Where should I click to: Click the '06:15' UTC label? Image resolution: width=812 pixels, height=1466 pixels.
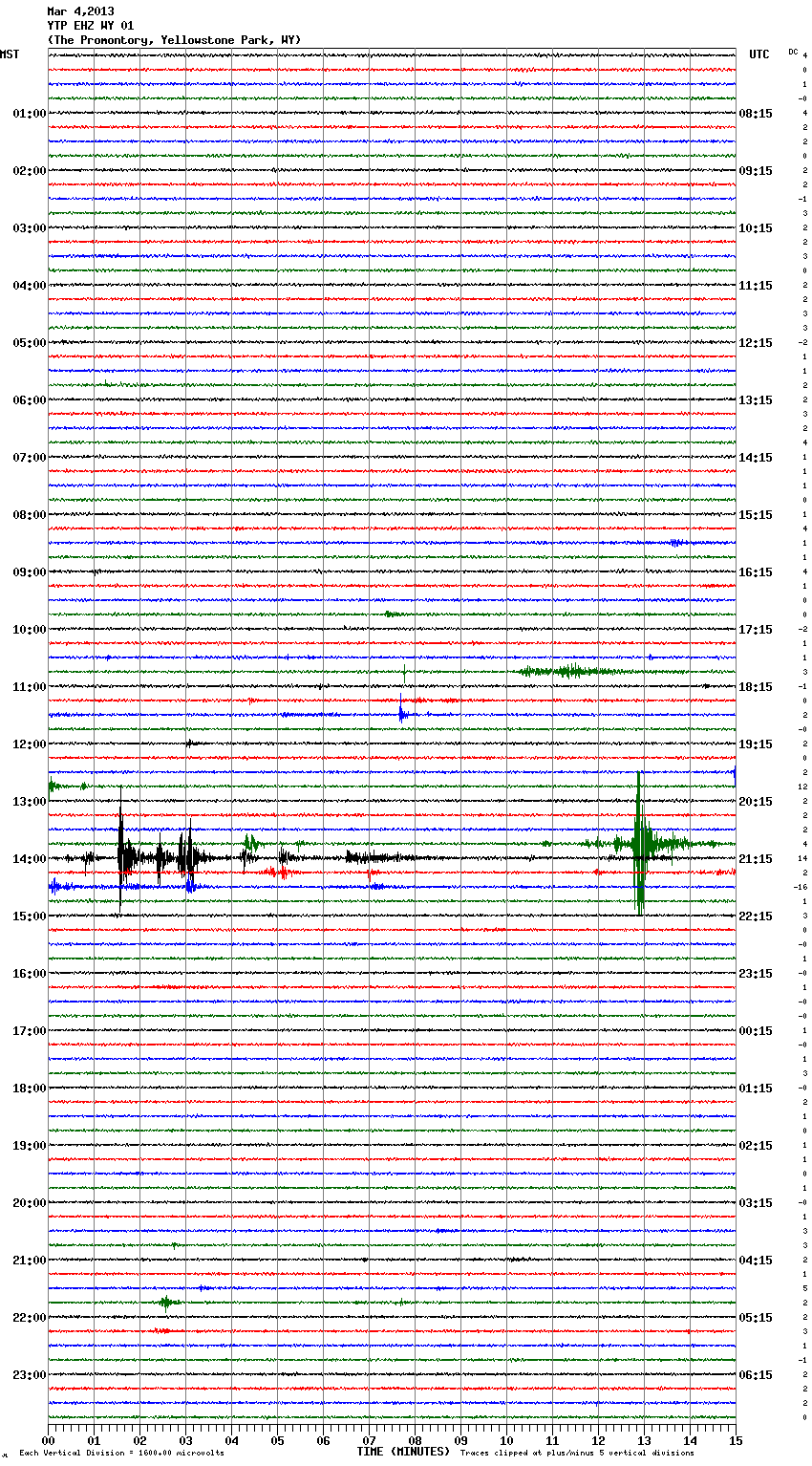click(756, 1375)
